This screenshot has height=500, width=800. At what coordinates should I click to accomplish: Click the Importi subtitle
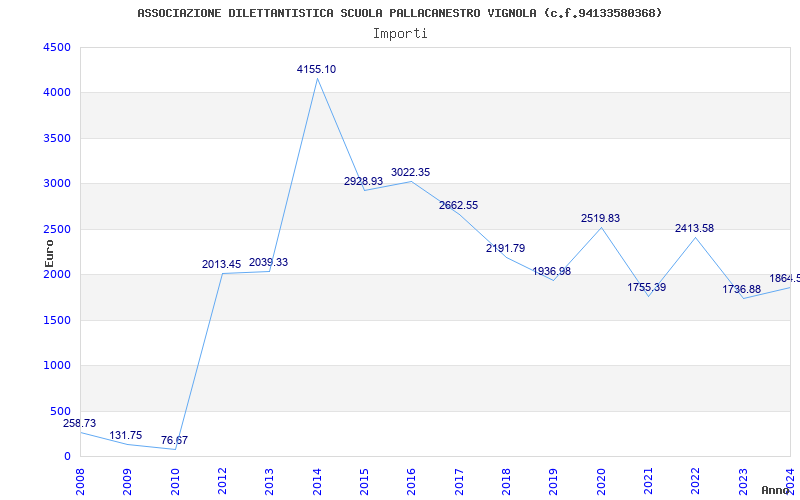(x=400, y=34)
